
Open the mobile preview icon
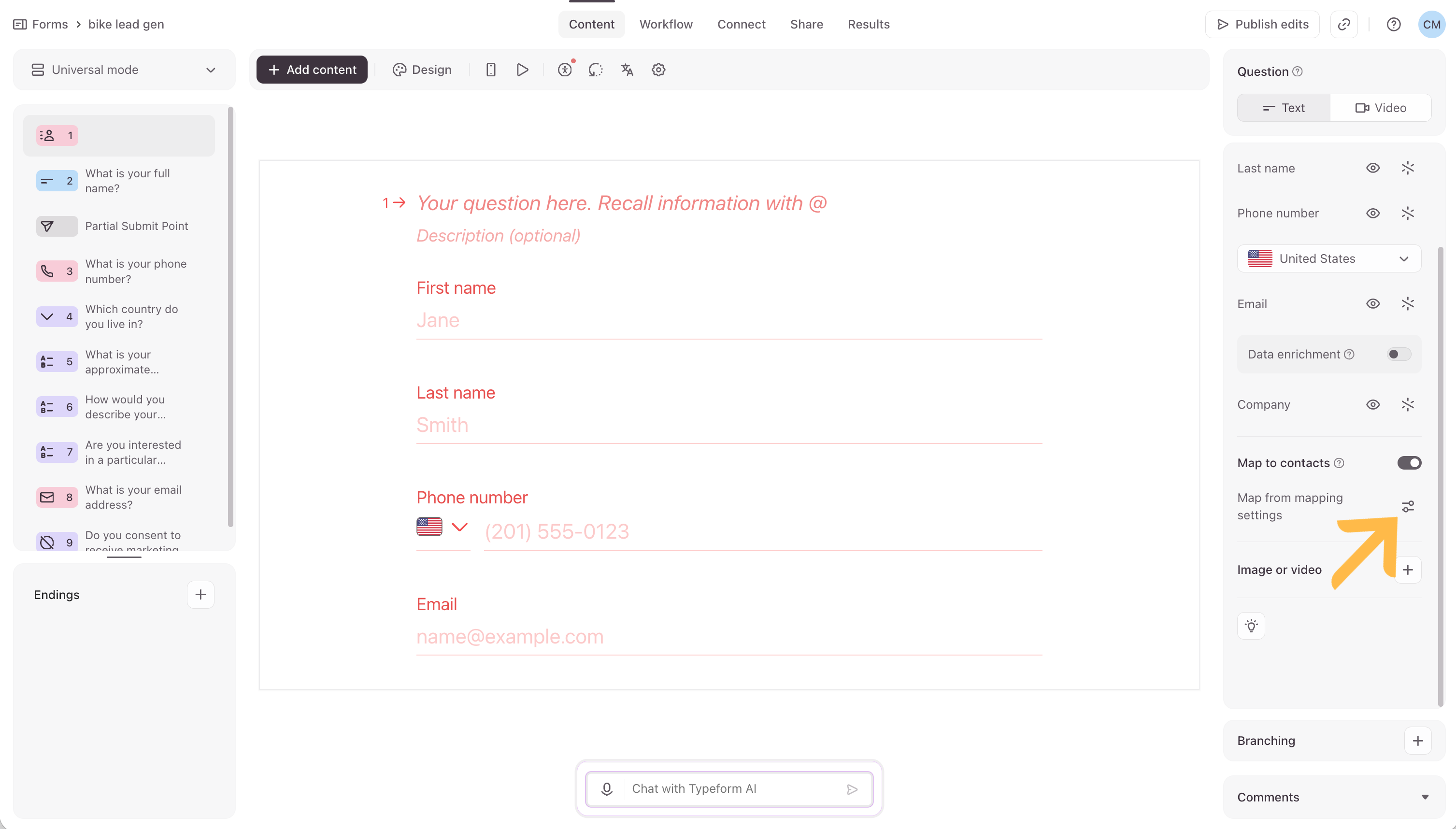point(491,70)
